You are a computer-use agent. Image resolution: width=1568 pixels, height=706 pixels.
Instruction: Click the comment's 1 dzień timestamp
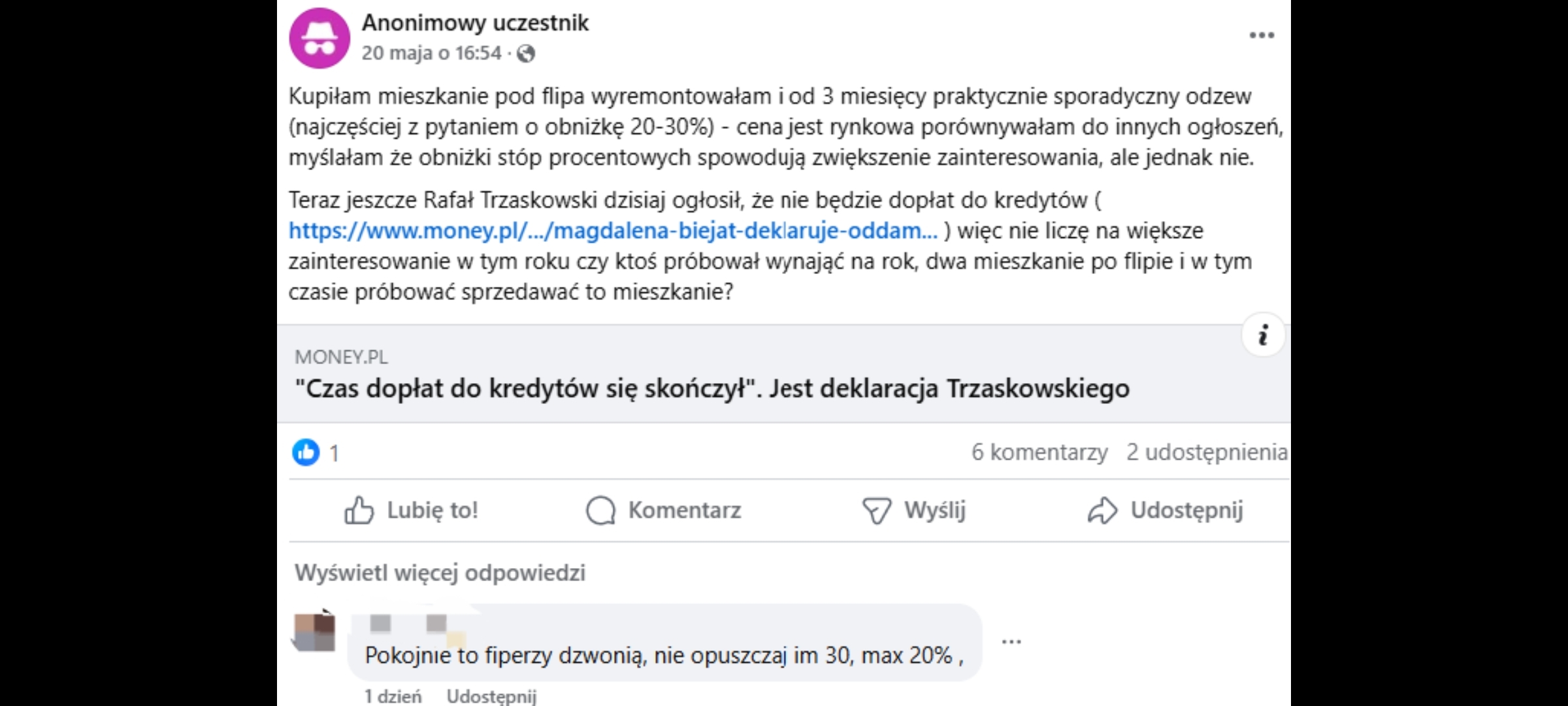(393, 696)
